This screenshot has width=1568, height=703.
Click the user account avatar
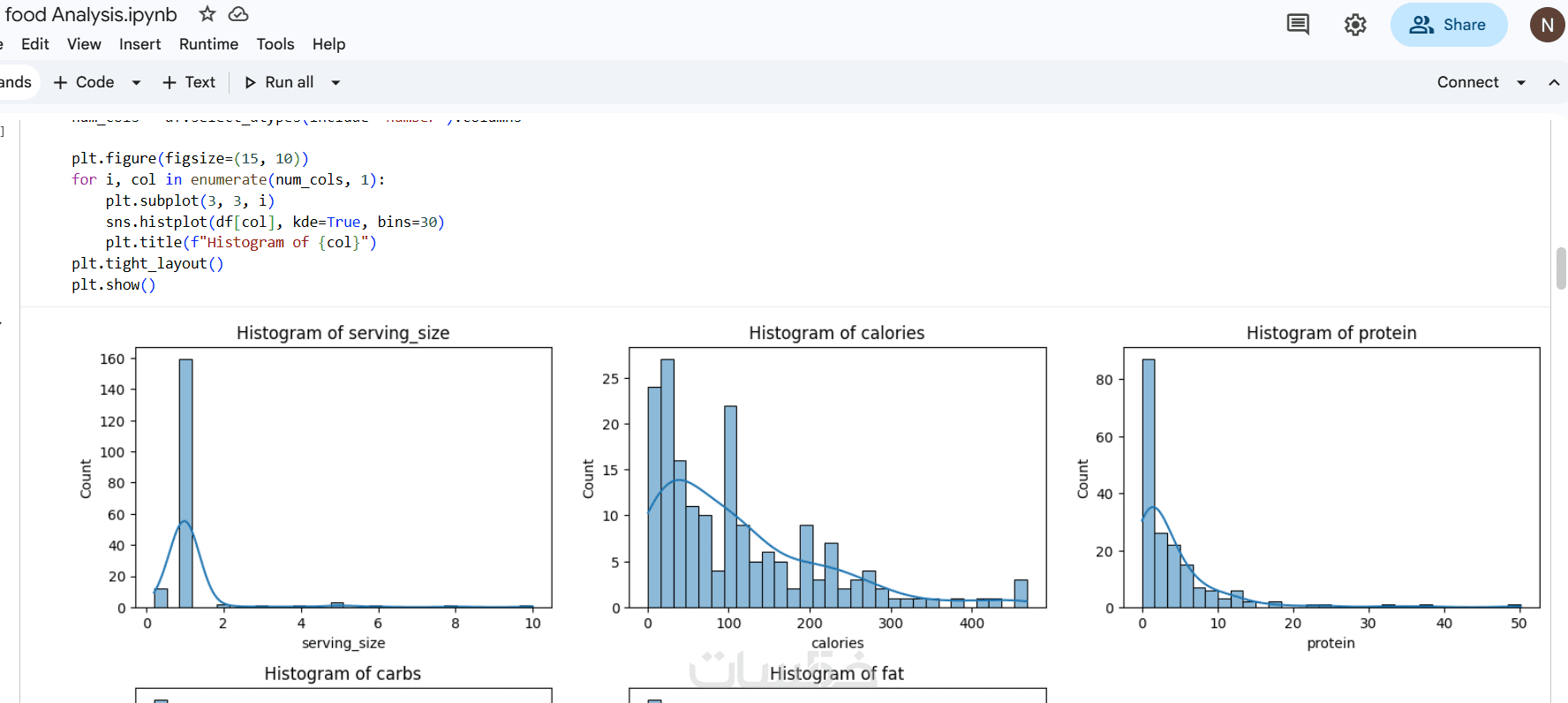(1547, 25)
